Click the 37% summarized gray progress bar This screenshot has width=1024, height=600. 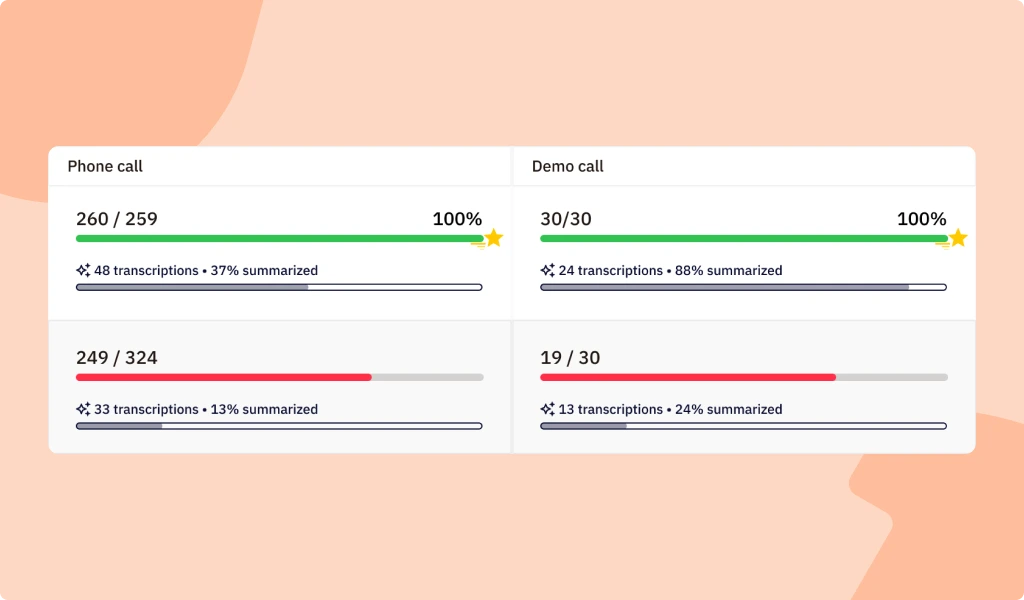click(280, 287)
